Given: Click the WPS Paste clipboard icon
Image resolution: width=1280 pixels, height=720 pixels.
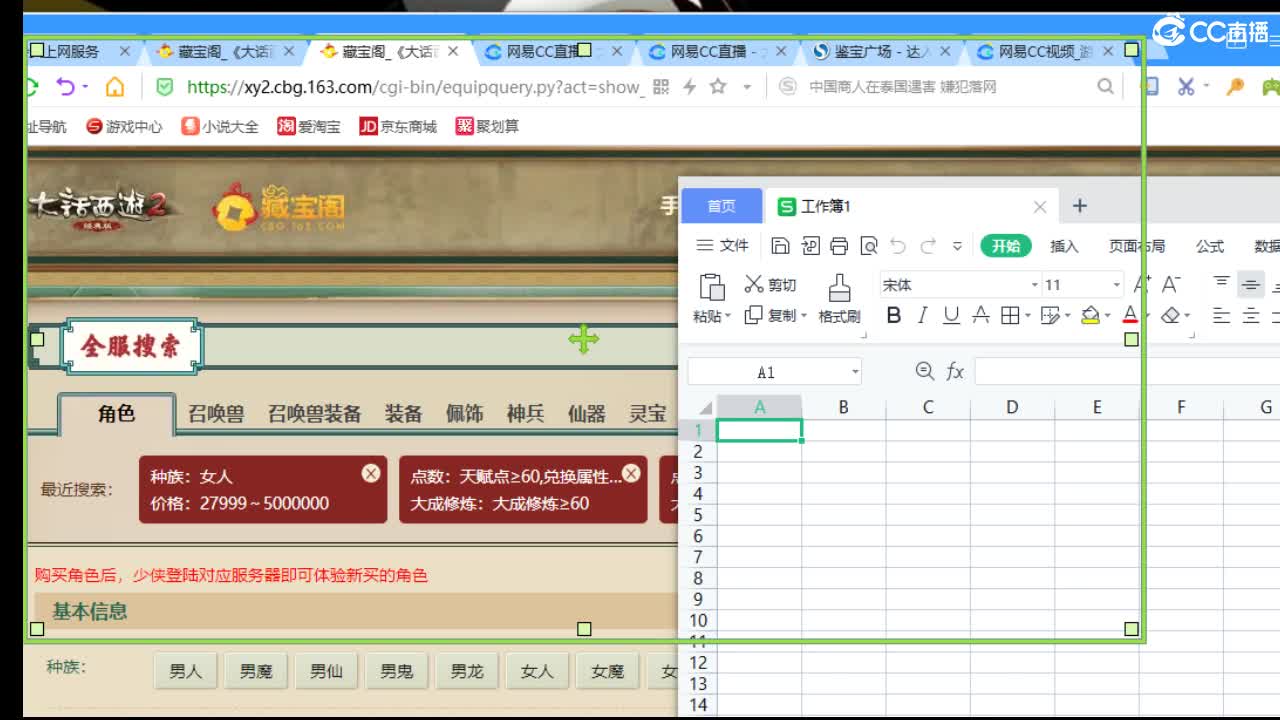Looking at the screenshot, I should tap(711, 286).
